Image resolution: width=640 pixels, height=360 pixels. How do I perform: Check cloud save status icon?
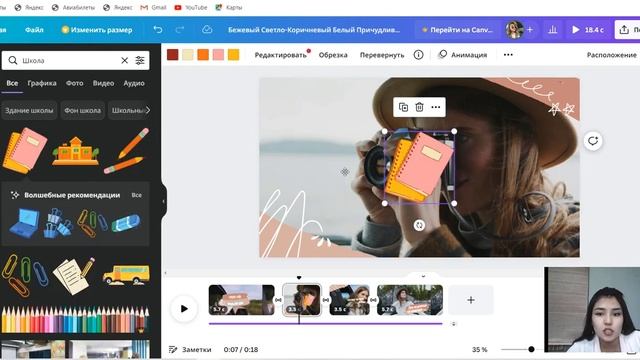(x=207, y=29)
